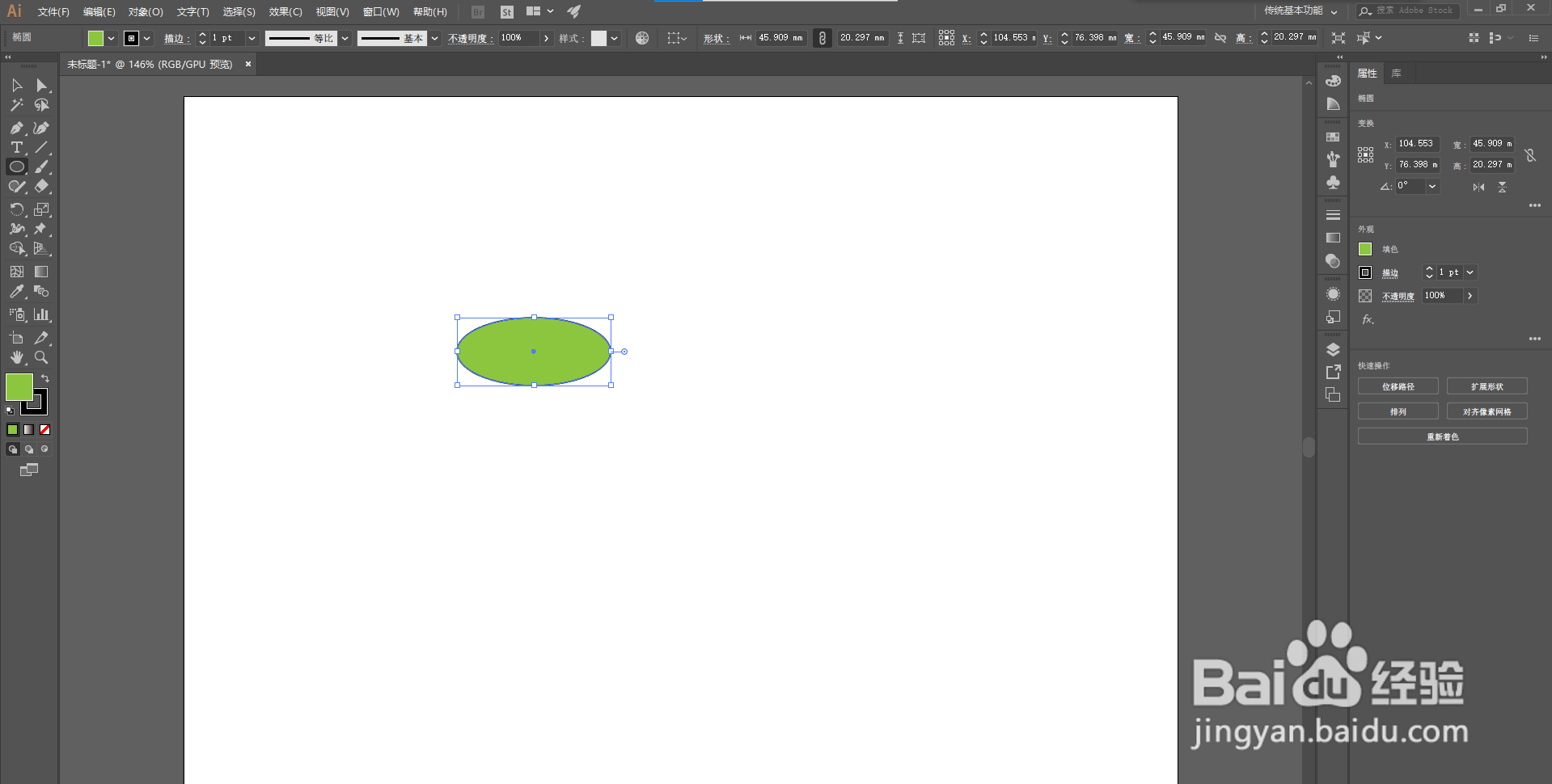Expand the stroke weight dropdown in control bar

click(252, 38)
